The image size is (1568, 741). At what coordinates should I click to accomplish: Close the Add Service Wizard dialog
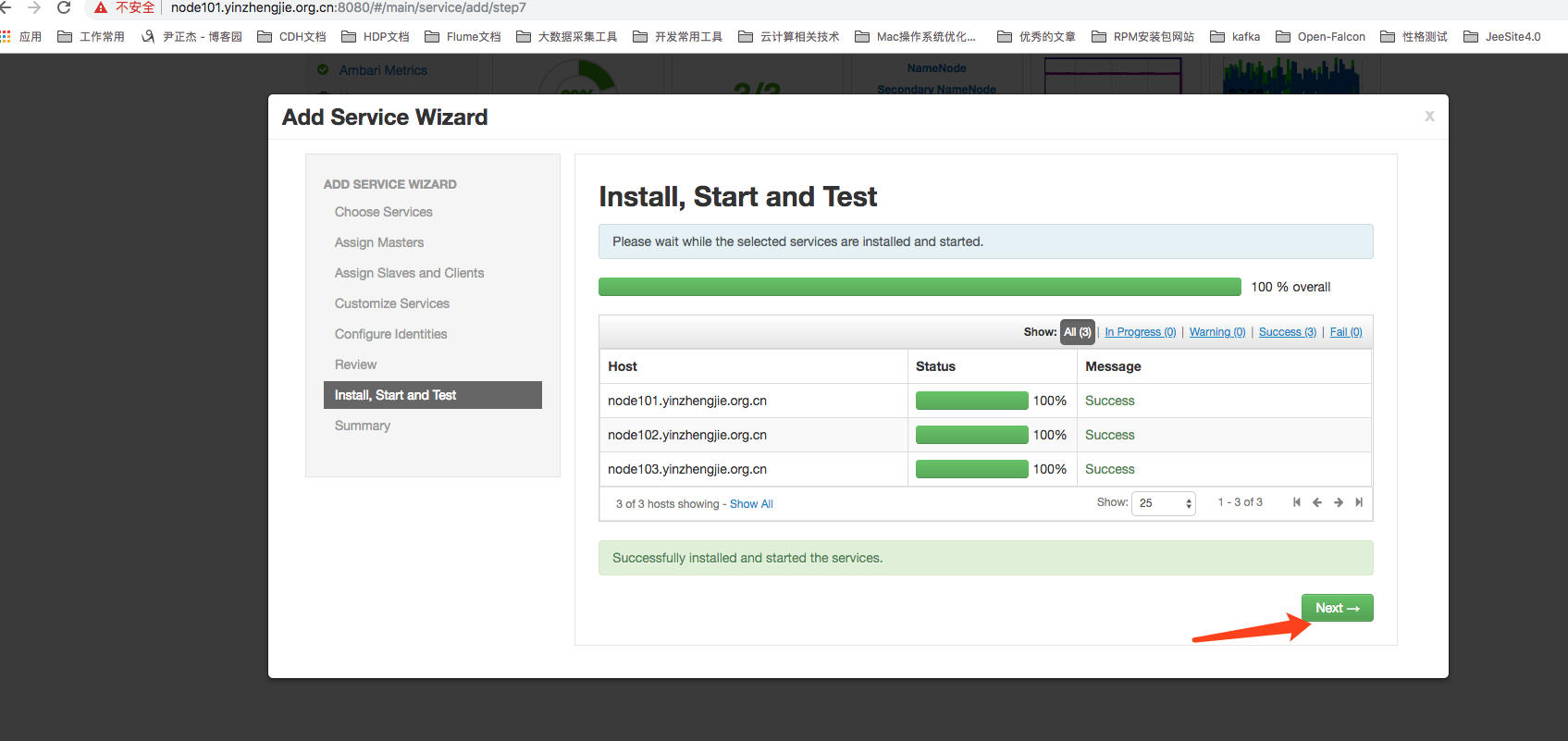pos(1429,116)
